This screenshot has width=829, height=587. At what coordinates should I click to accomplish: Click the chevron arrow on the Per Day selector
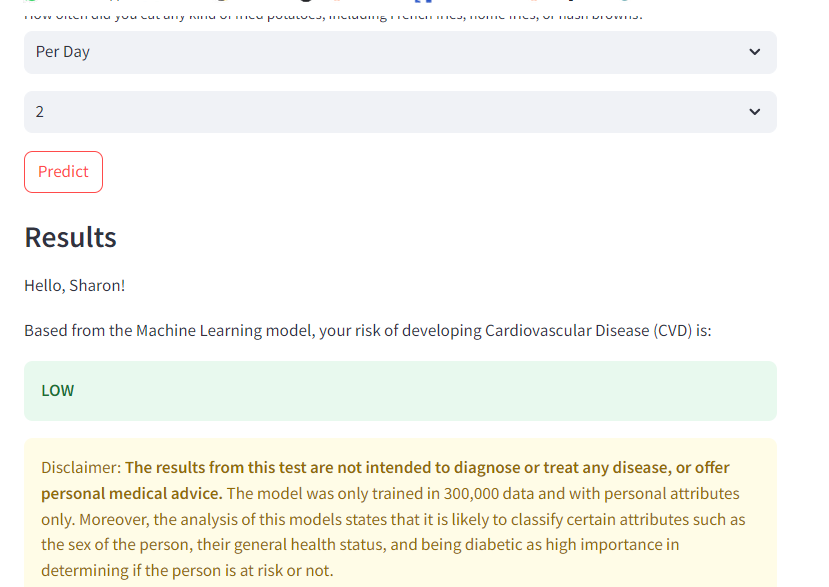(754, 52)
